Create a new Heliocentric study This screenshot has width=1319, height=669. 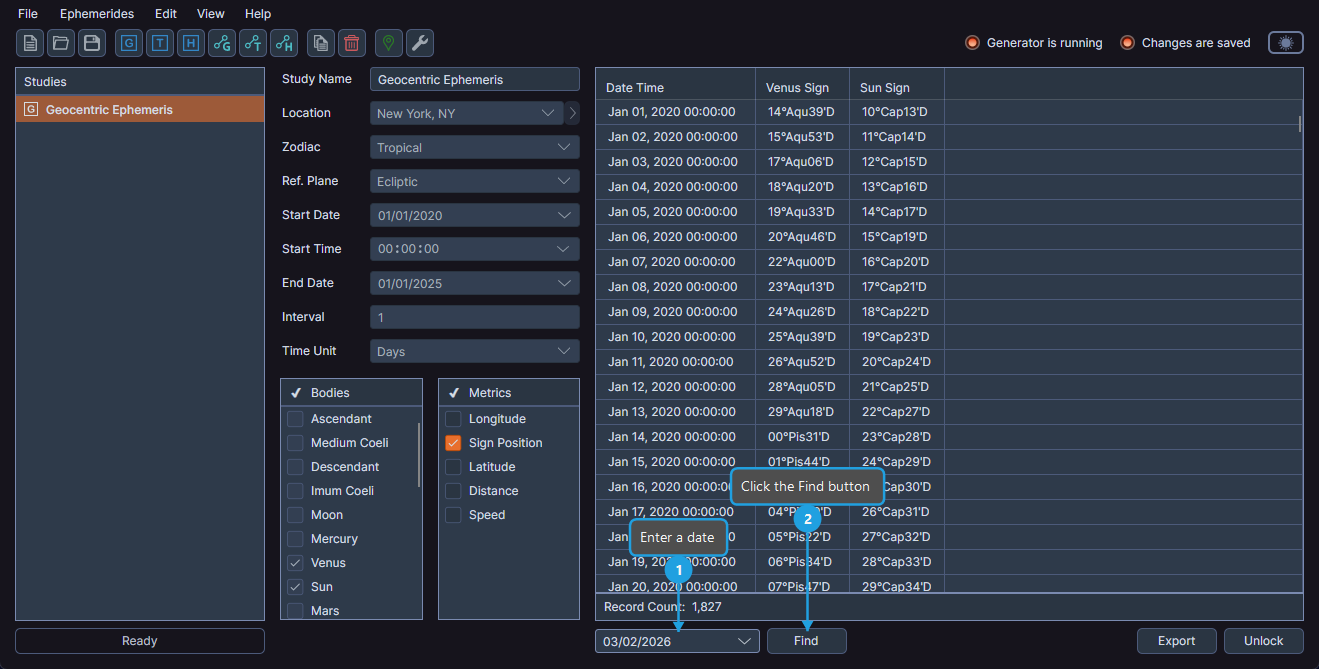tap(190, 43)
